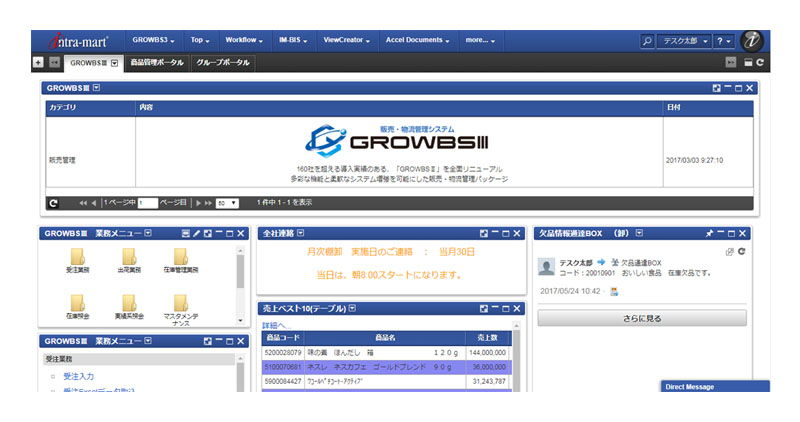Open the Top menu dropdown
Screen dimensions: 800x422
200,40
